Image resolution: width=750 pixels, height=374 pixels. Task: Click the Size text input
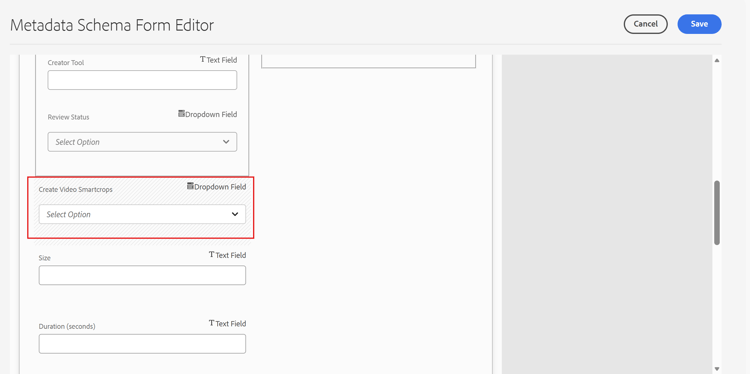click(142, 275)
